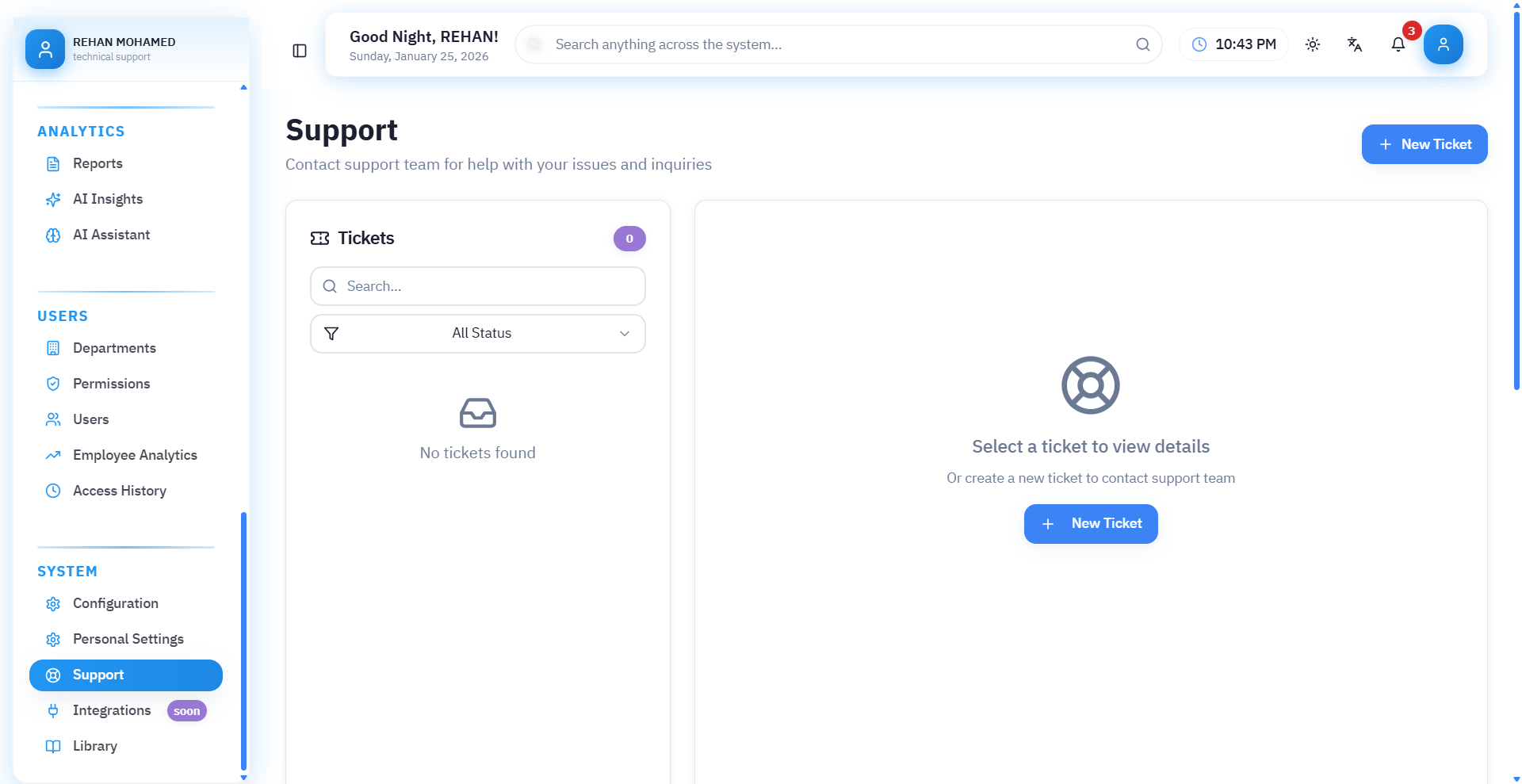Image resolution: width=1522 pixels, height=784 pixels.
Task: Click the search magnifier icon in top bar
Action: point(1142,44)
